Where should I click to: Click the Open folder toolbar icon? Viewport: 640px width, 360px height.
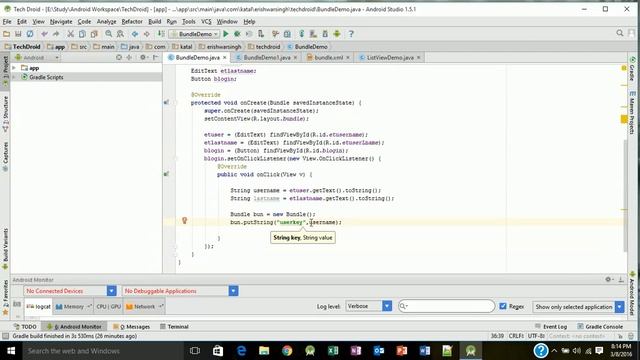[x=7, y=34]
